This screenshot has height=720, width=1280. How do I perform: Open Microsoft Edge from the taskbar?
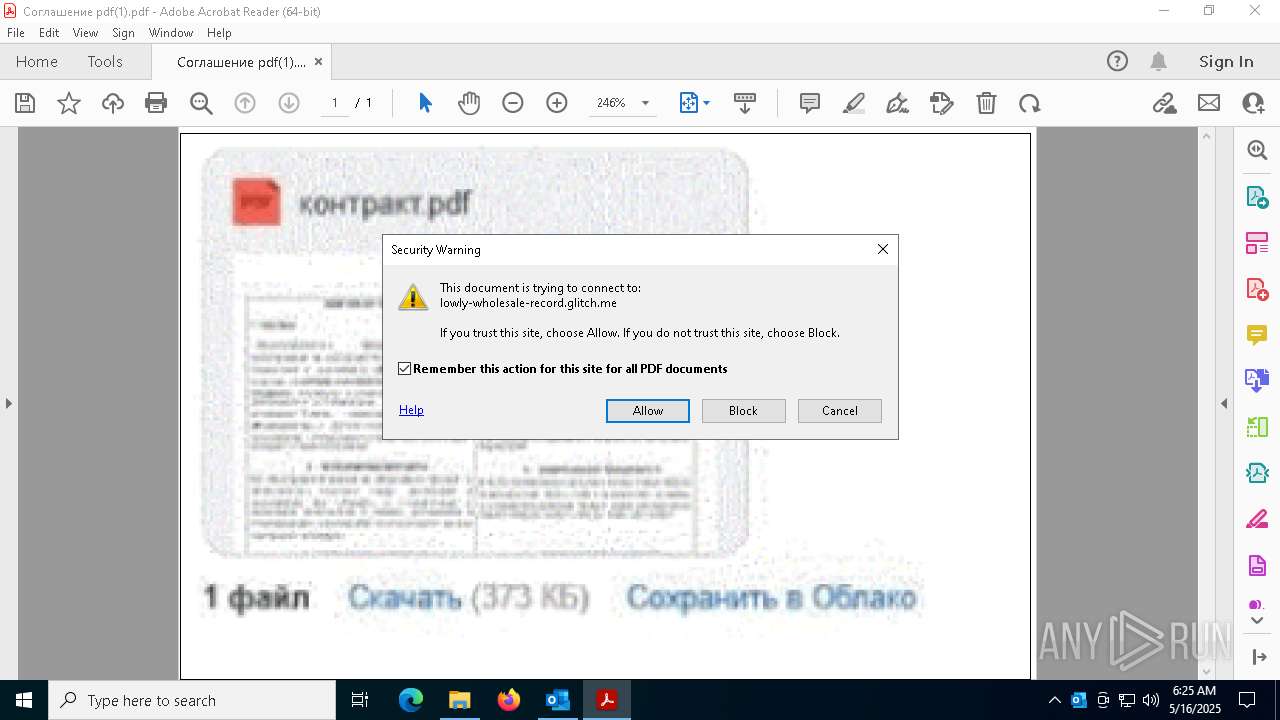pyautogui.click(x=411, y=700)
